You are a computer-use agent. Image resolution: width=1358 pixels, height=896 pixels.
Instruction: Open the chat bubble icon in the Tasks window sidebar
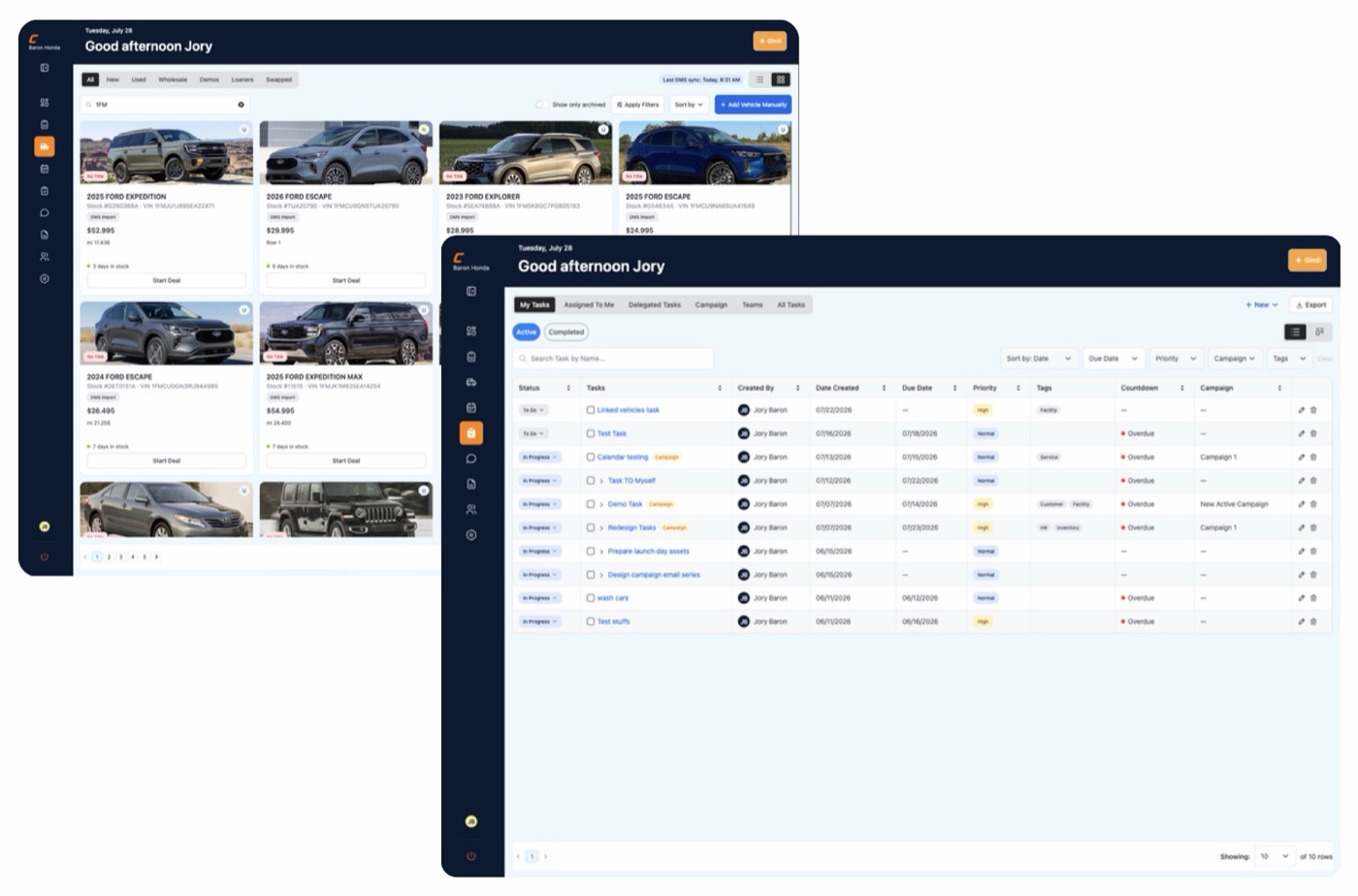pos(470,459)
